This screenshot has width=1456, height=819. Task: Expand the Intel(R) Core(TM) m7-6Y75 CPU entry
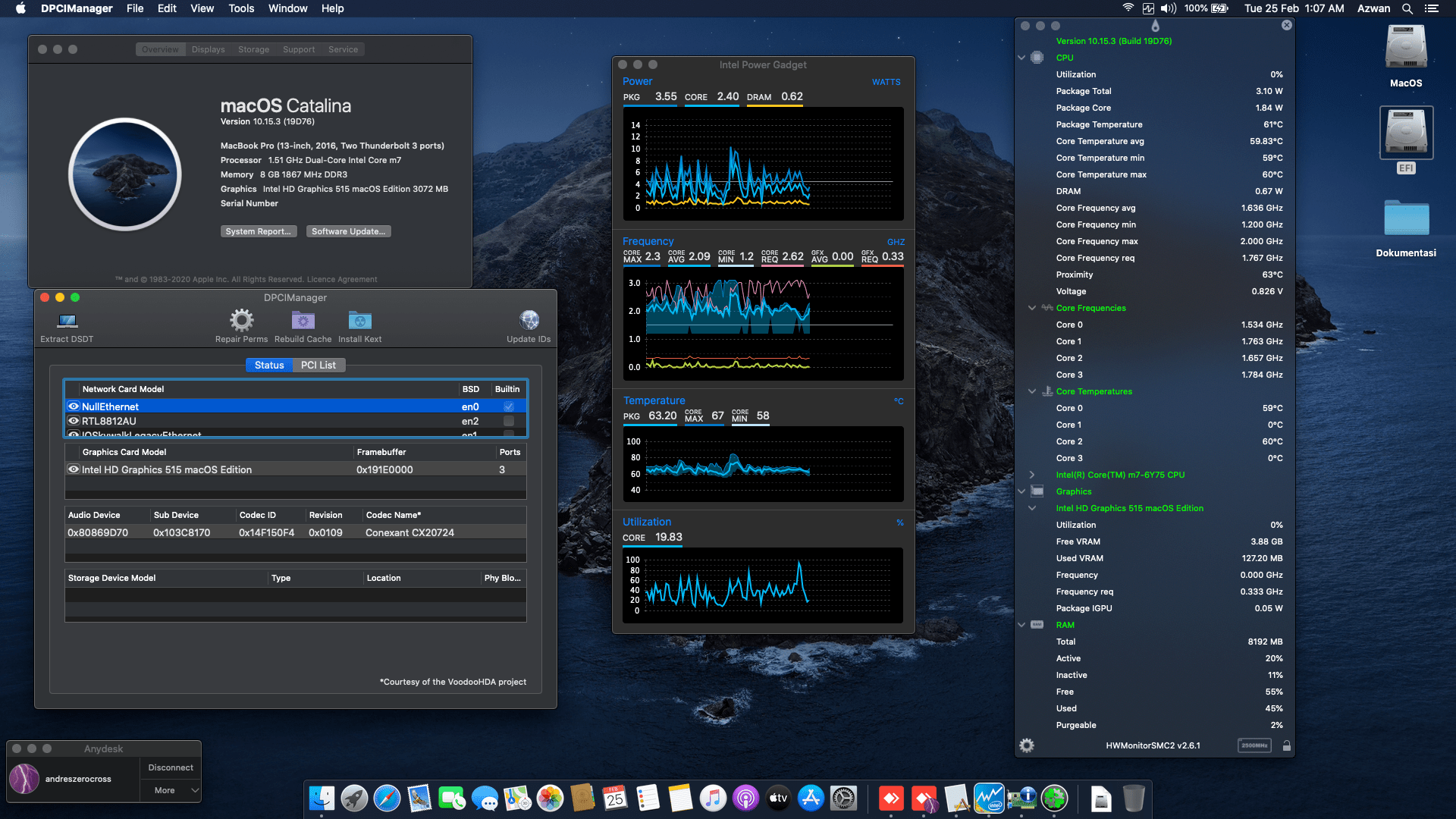[x=1032, y=475]
